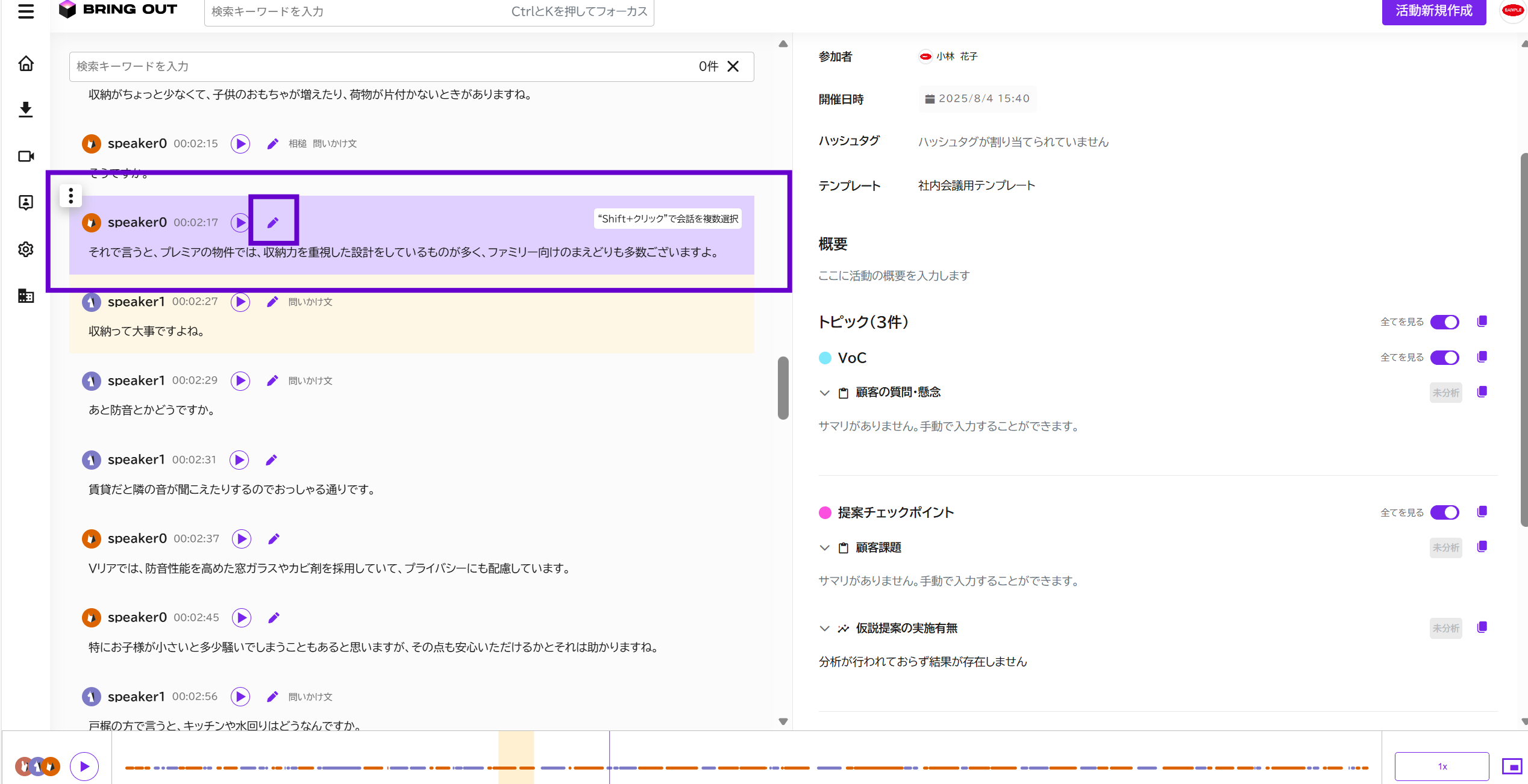Open the 1x playback speed selector
The width and height of the screenshot is (1528, 784).
[1442, 767]
